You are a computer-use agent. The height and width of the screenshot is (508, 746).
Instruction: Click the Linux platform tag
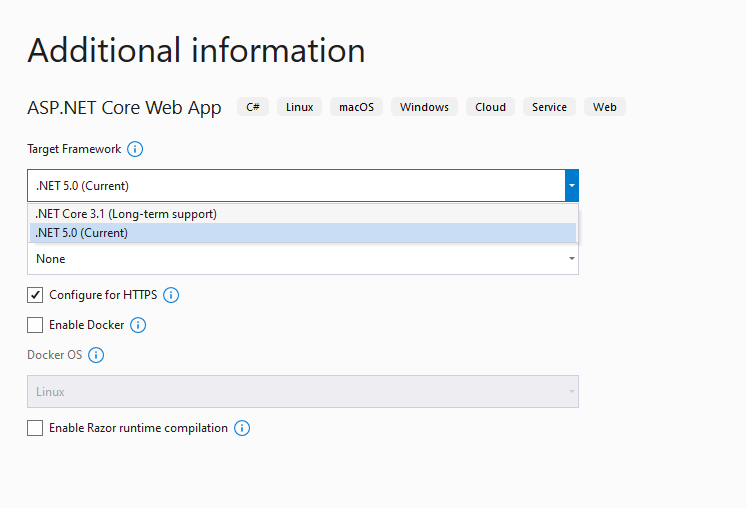[x=300, y=107]
